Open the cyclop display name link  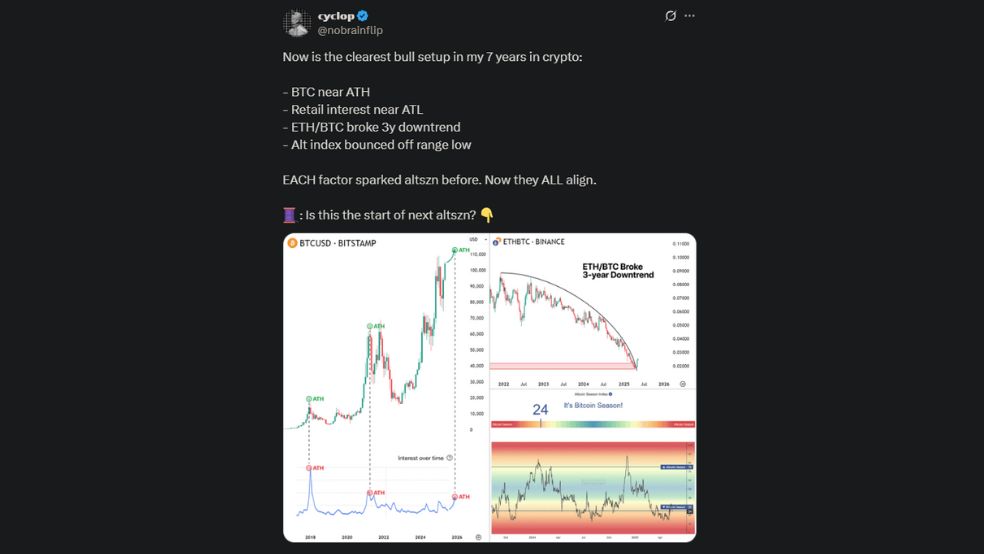(336, 16)
